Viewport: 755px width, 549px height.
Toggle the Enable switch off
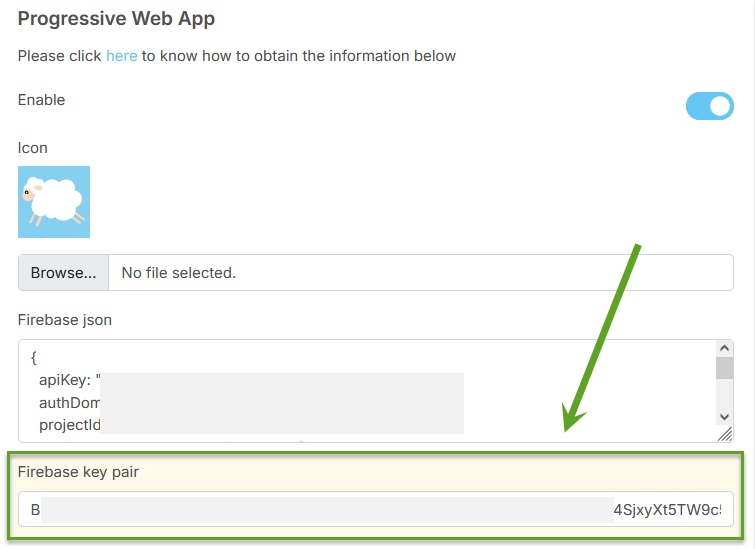pos(709,106)
